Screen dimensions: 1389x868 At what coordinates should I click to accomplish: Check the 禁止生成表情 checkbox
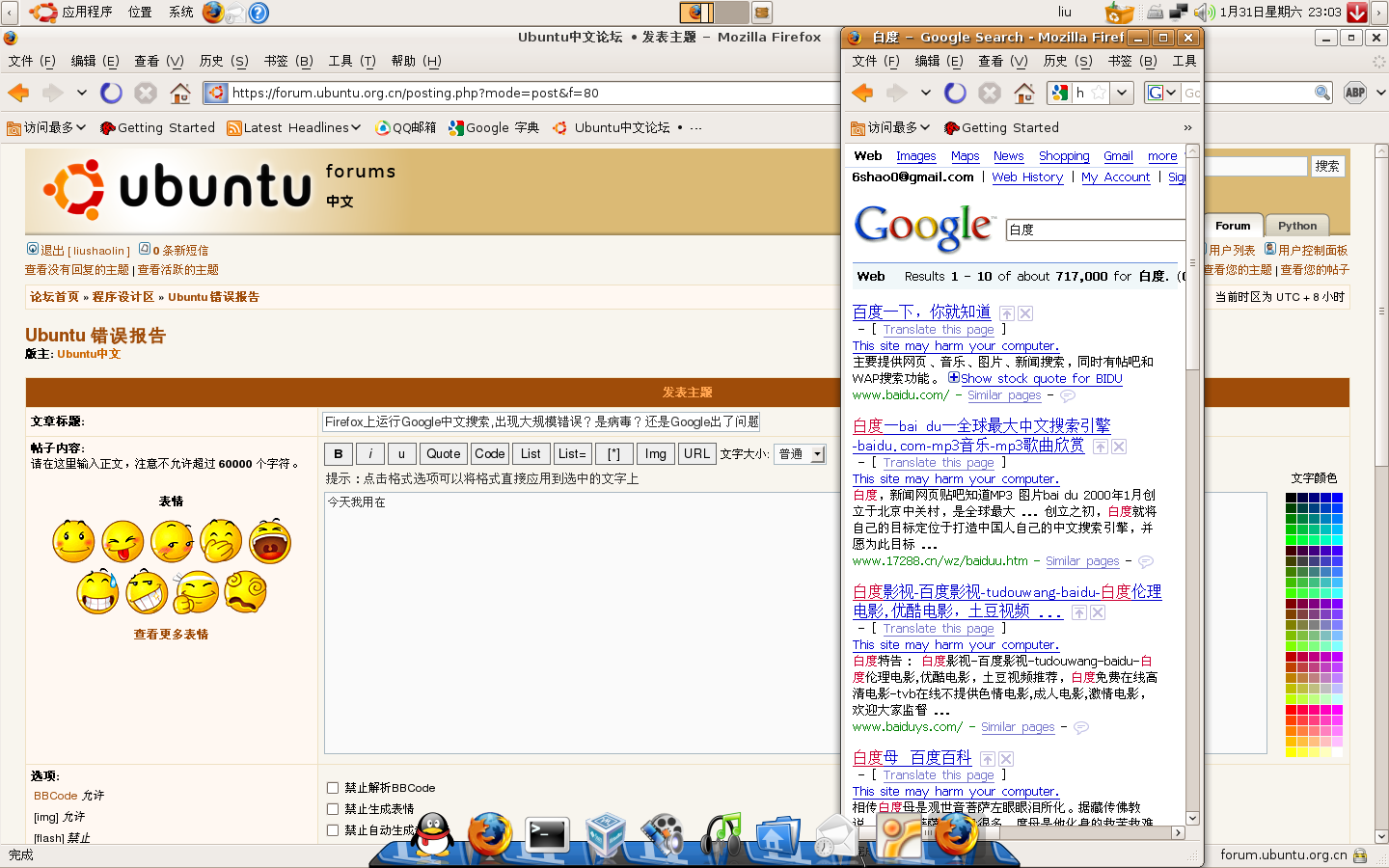click(x=333, y=809)
